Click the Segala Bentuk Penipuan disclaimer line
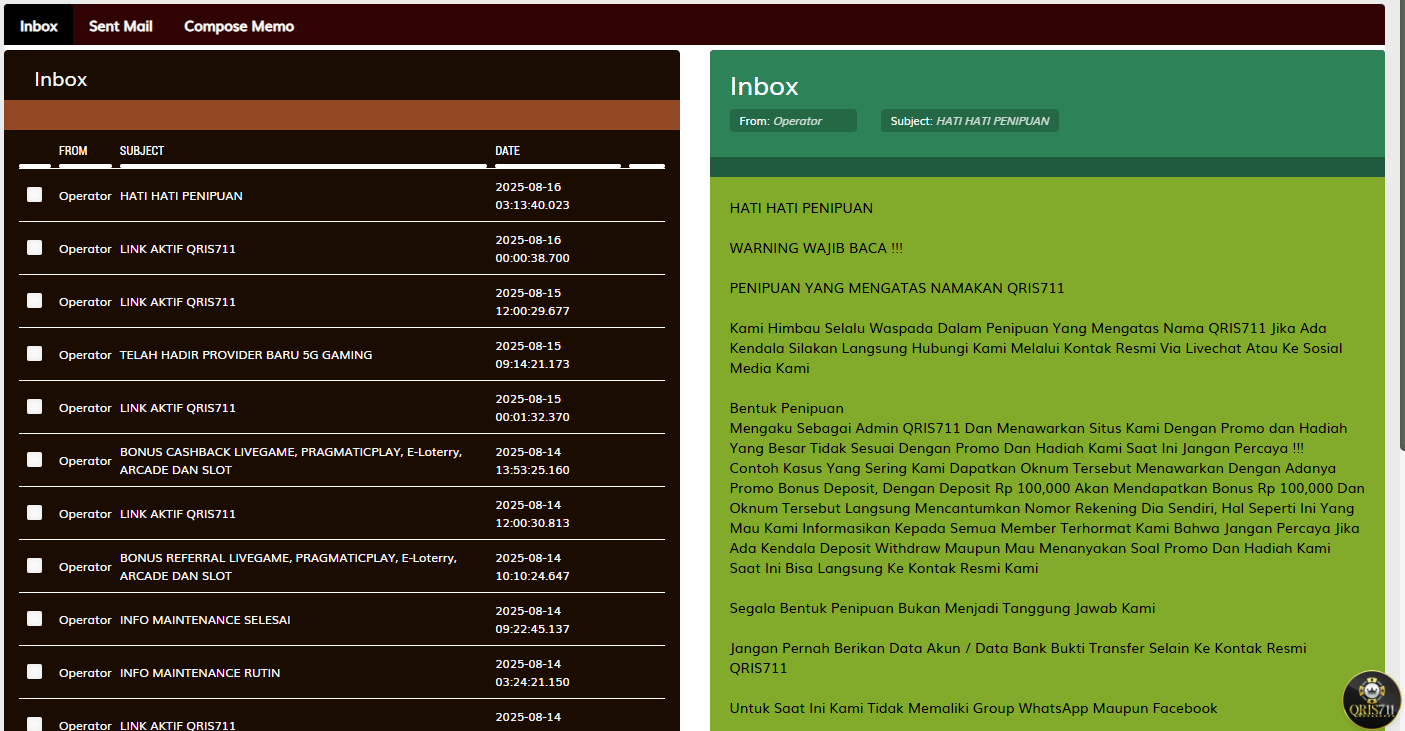Image resolution: width=1405 pixels, height=731 pixels. tap(943, 608)
